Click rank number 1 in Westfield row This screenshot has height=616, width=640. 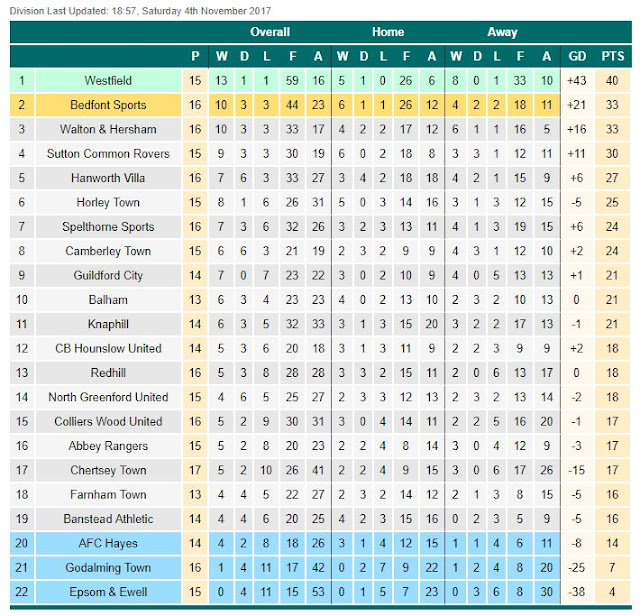[22, 80]
